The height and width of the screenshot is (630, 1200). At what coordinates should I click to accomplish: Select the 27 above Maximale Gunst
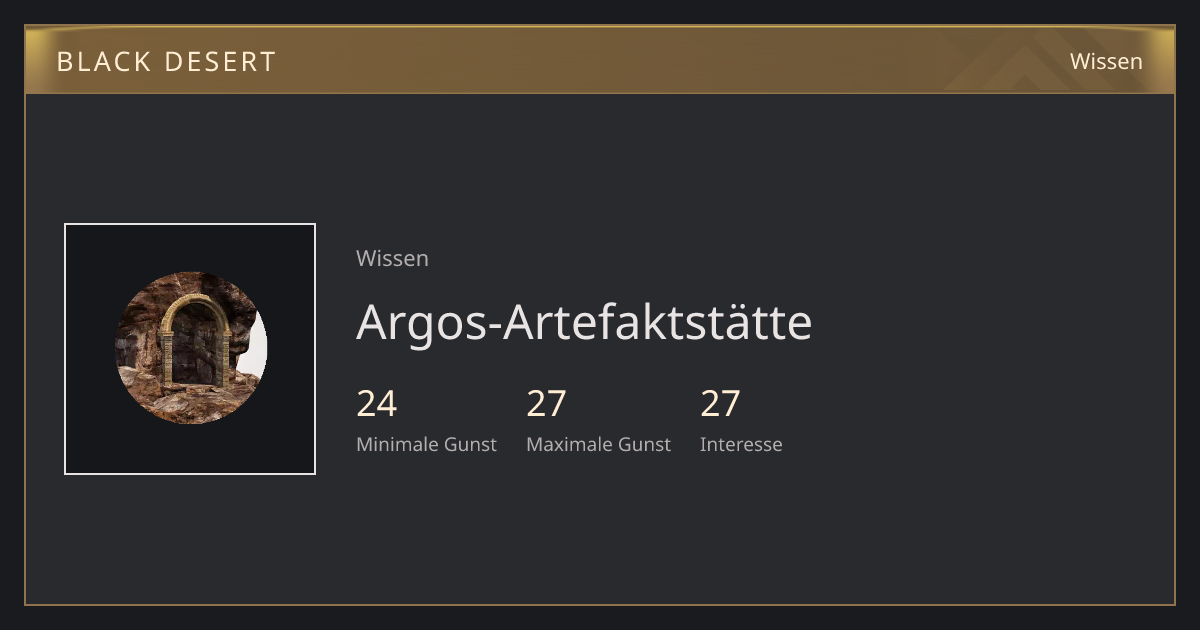(547, 404)
